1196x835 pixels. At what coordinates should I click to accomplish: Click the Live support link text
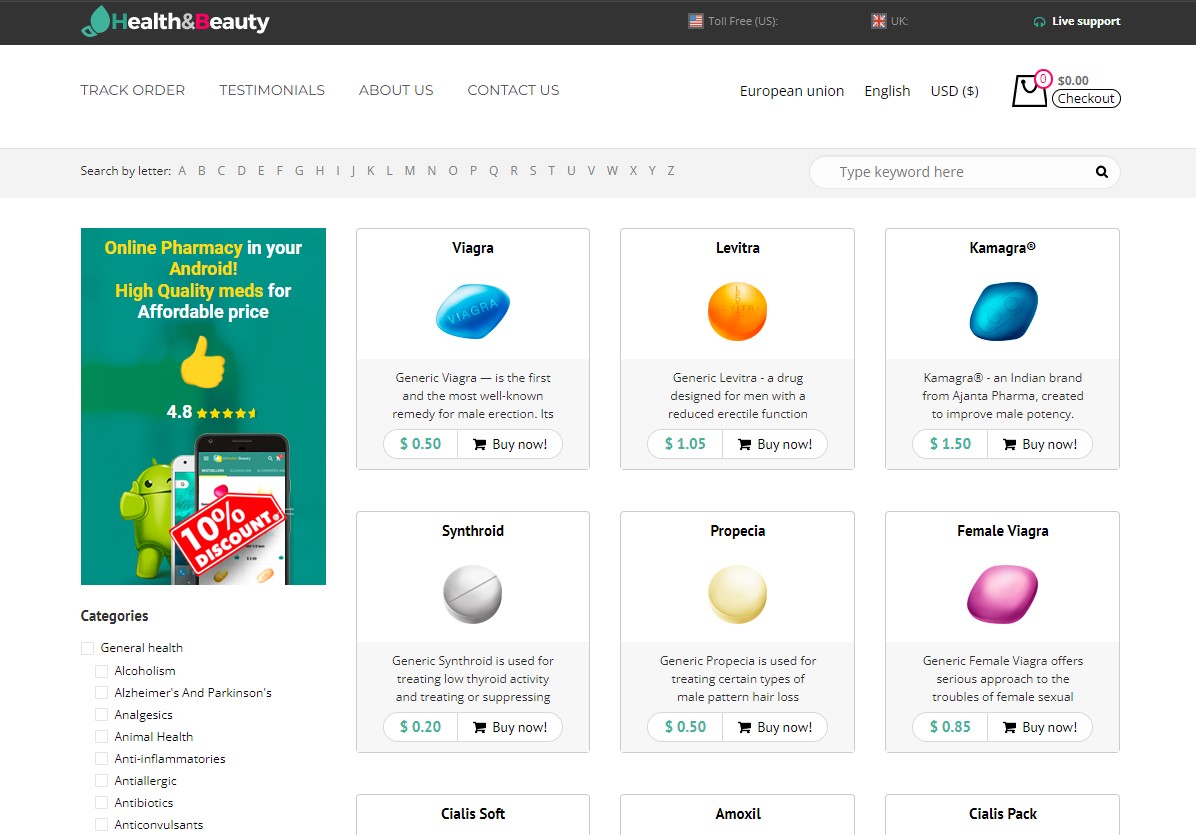pyautogui.click(x=1086, y=21)
